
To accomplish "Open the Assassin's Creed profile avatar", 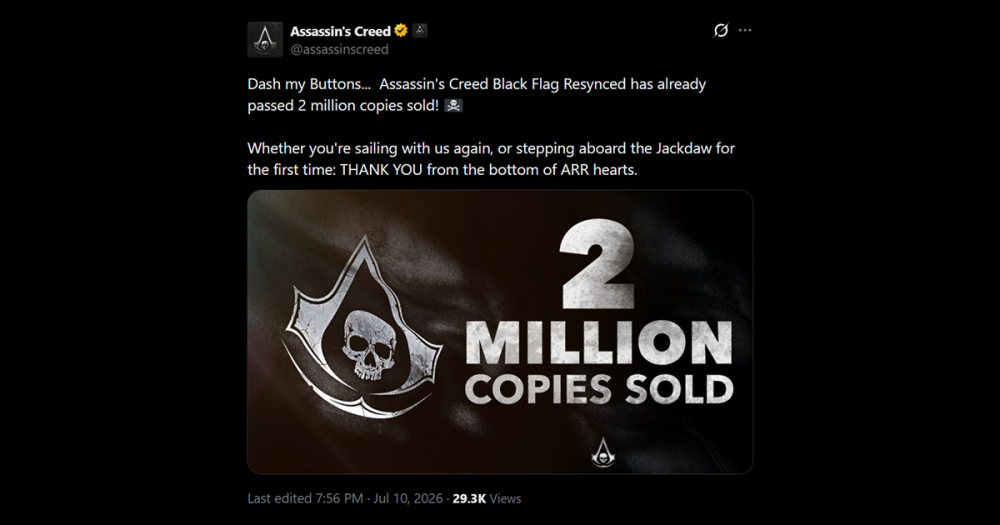I will pyautogui.click(x=265, y=40).
